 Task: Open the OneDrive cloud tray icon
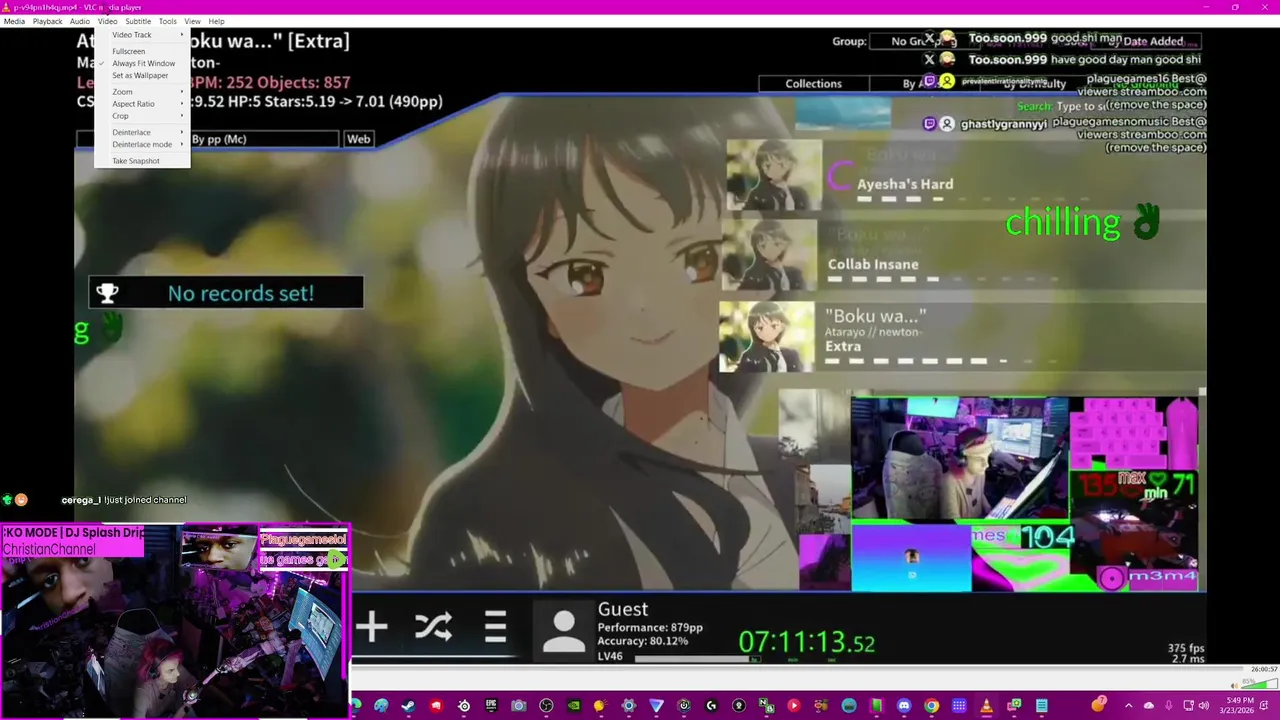point(1149,706)
